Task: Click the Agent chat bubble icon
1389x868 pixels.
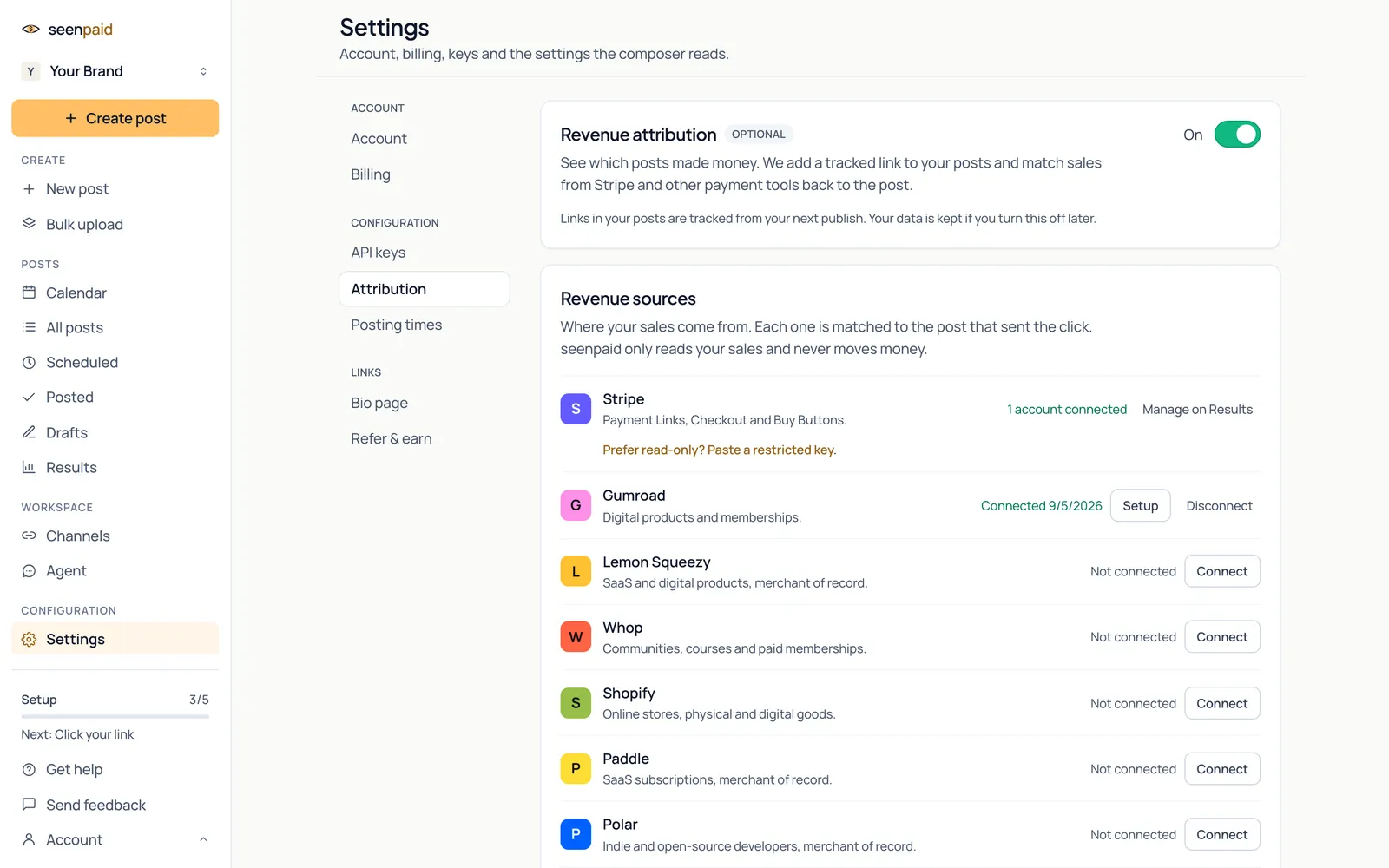Action: [x=29, y=570]
